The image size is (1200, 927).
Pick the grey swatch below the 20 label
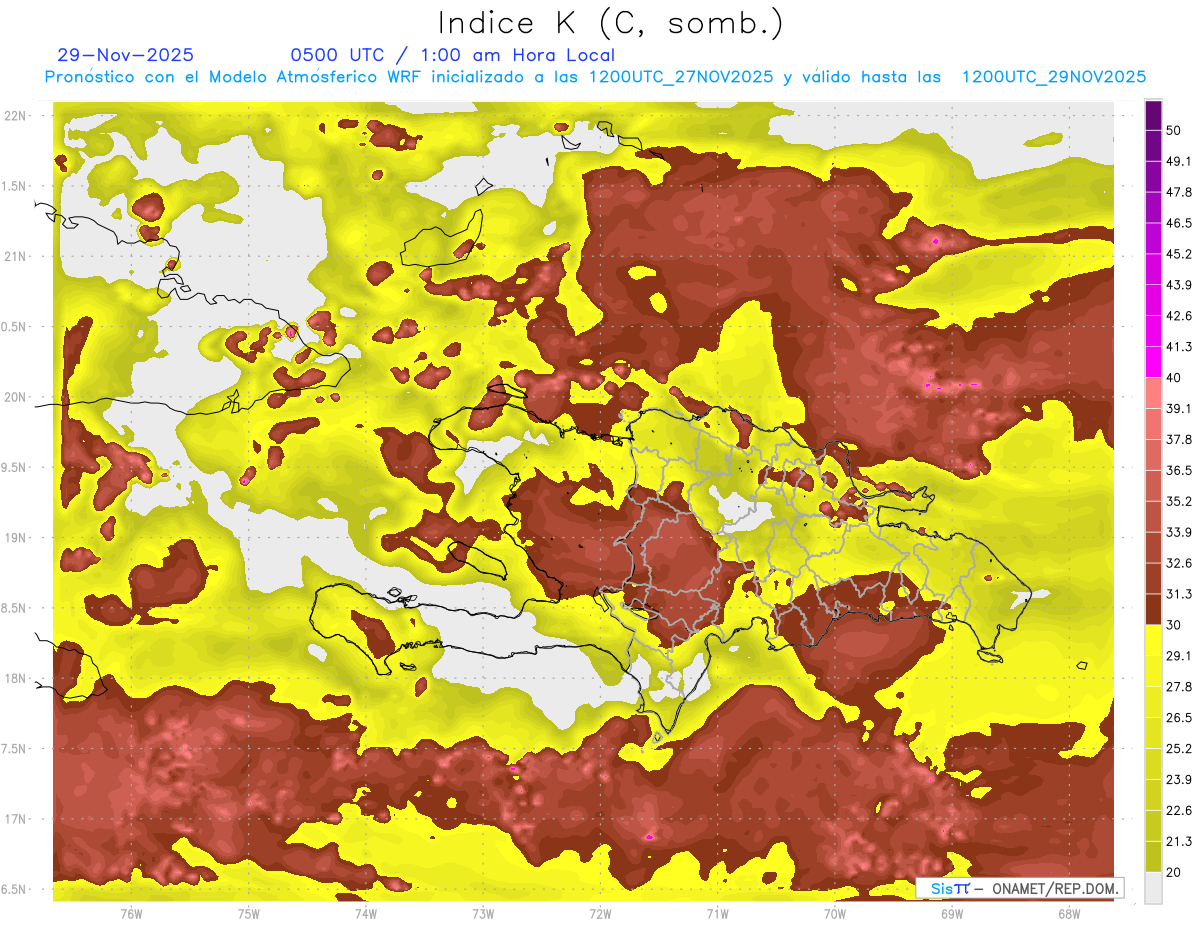tap(1153, 888)
